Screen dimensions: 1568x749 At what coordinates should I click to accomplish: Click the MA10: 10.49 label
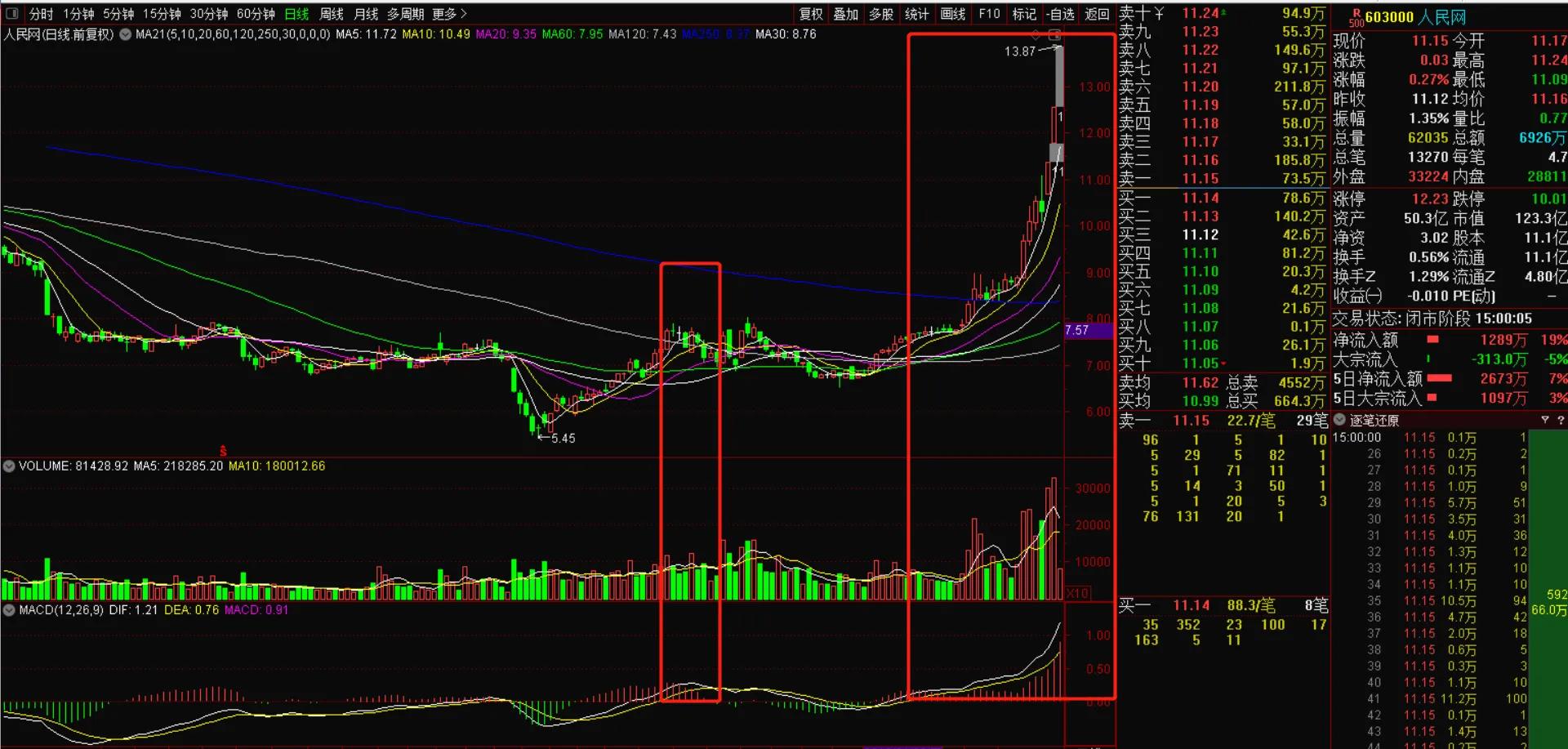click(x=436, y=34)
